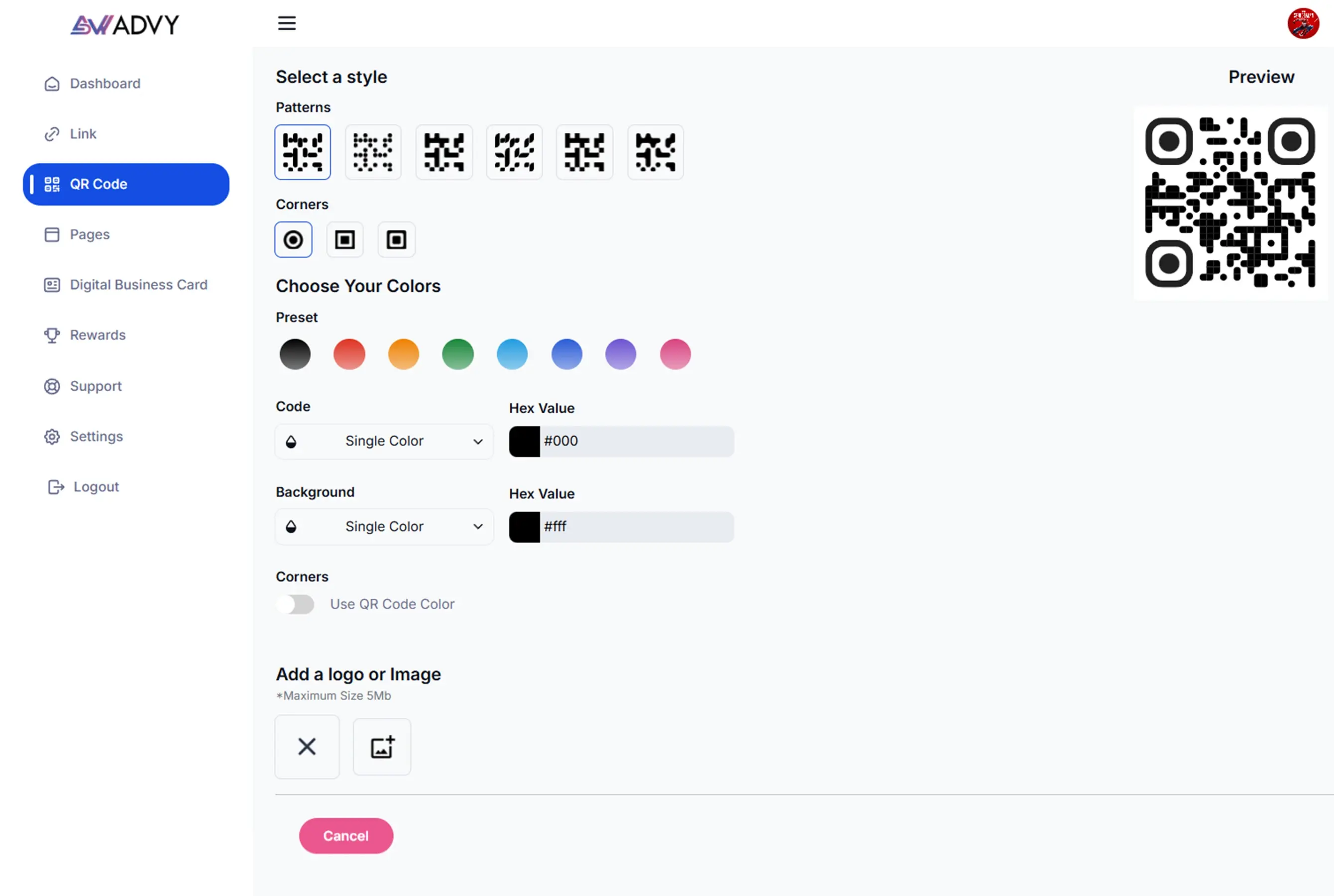This screenshot has height=896, width=1334.
Task: Open Dashboard in the sidebar
Action: 105,84
